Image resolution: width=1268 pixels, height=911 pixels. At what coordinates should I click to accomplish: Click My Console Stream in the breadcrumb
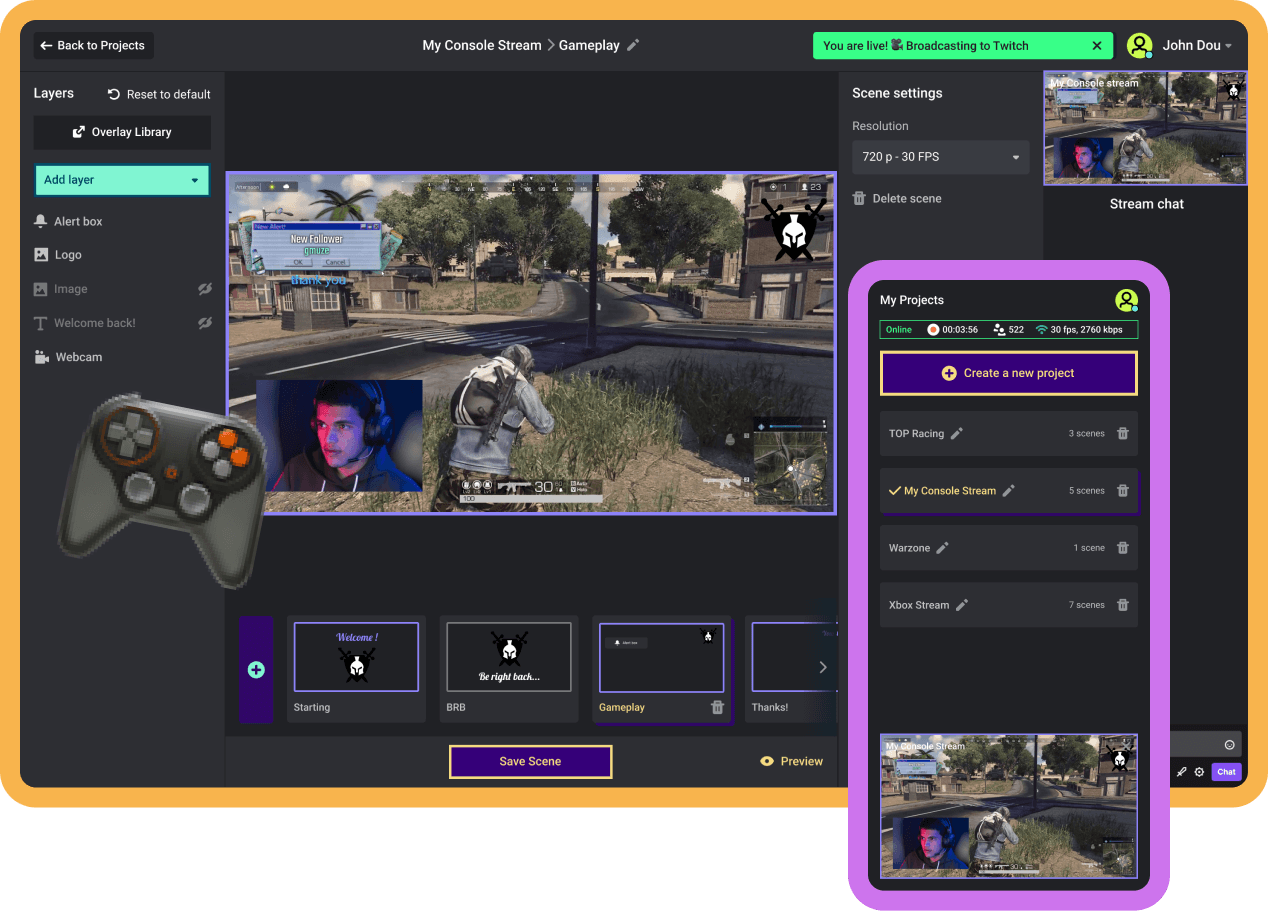[482, 45]
